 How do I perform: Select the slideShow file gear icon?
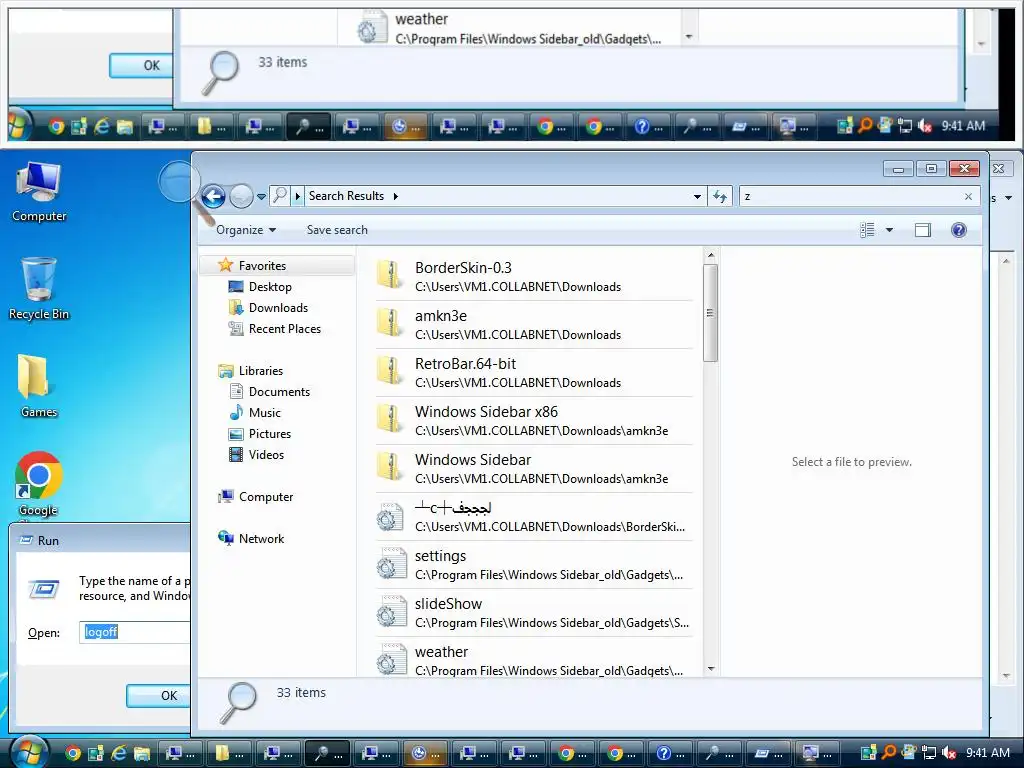coord(391,611)
